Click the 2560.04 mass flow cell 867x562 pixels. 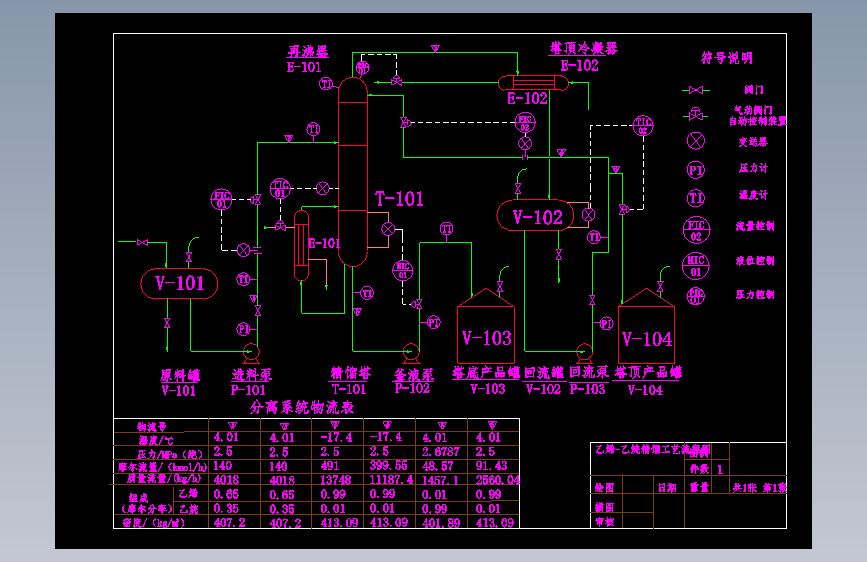[498, 480]
